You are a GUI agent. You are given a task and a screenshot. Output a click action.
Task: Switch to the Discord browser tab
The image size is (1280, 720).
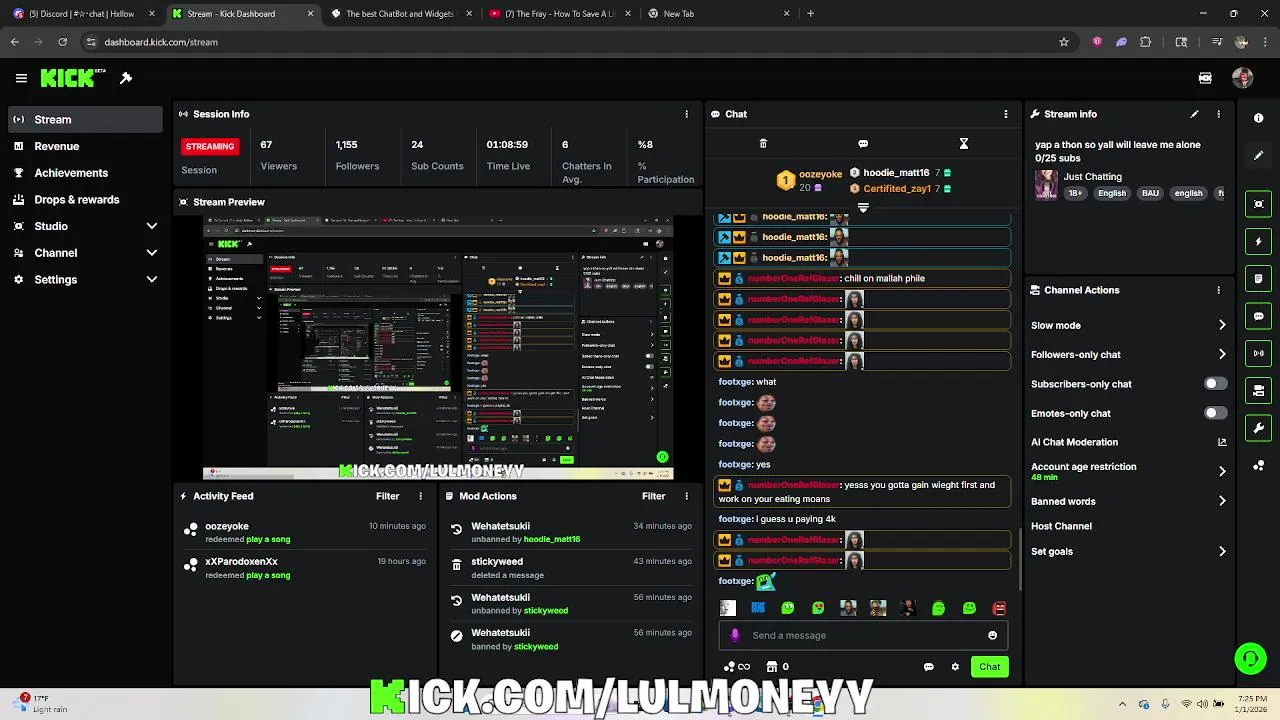coord(82,14)
